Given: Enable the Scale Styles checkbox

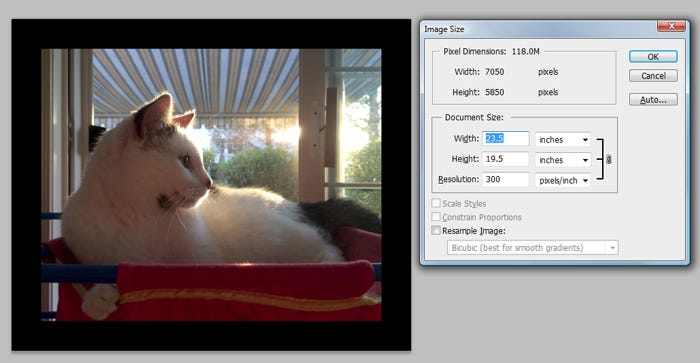Looking at the screenshot, I should point(436,203).
